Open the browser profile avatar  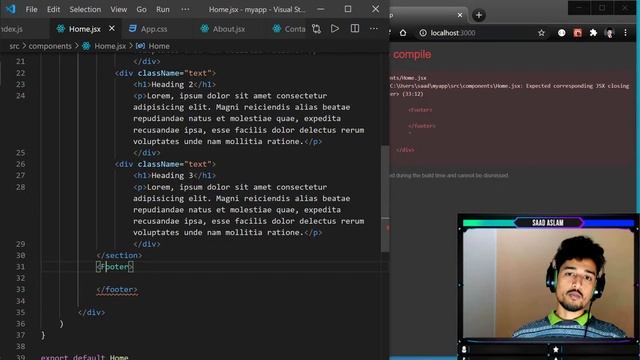pyautogui.click(x=609, y=33)
